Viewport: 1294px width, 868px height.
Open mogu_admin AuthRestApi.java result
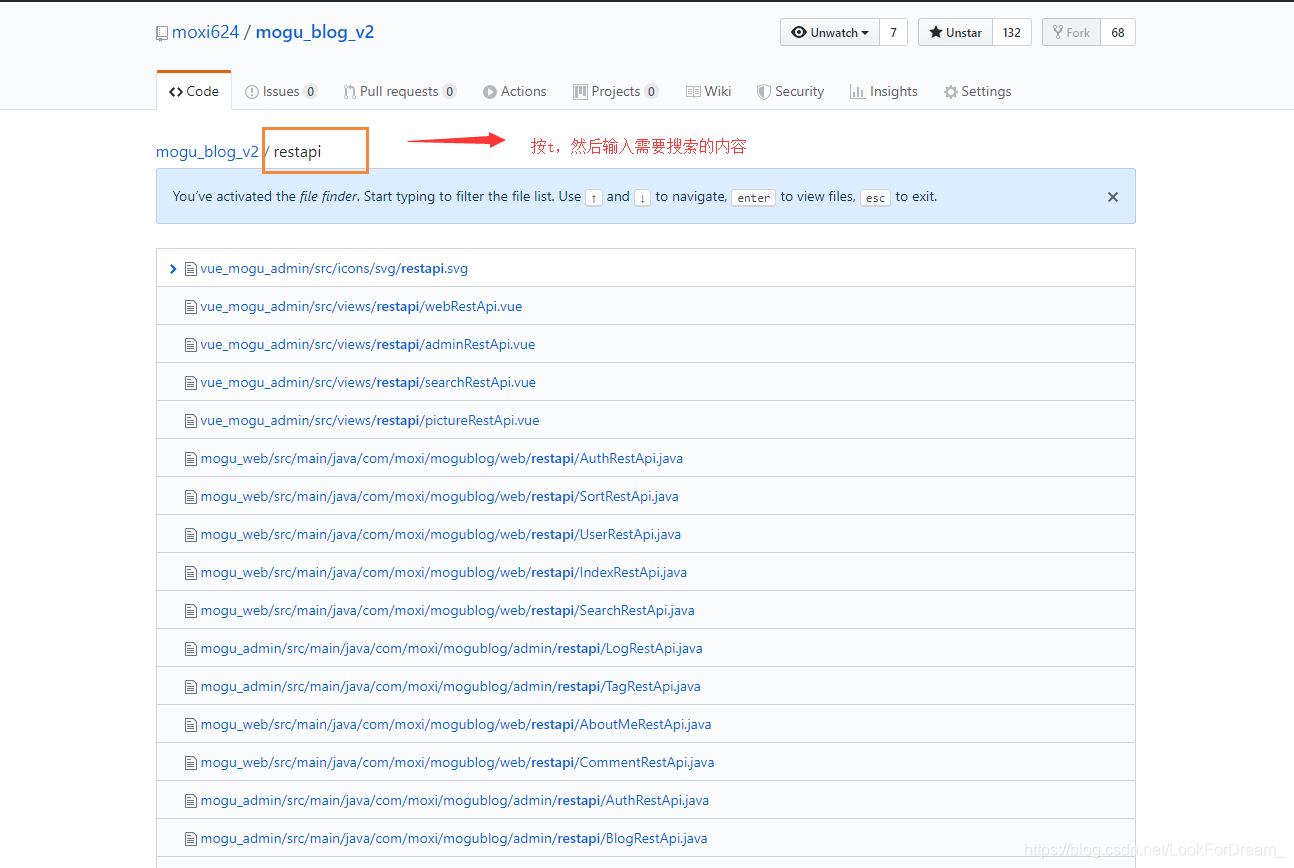pos(455,800)
